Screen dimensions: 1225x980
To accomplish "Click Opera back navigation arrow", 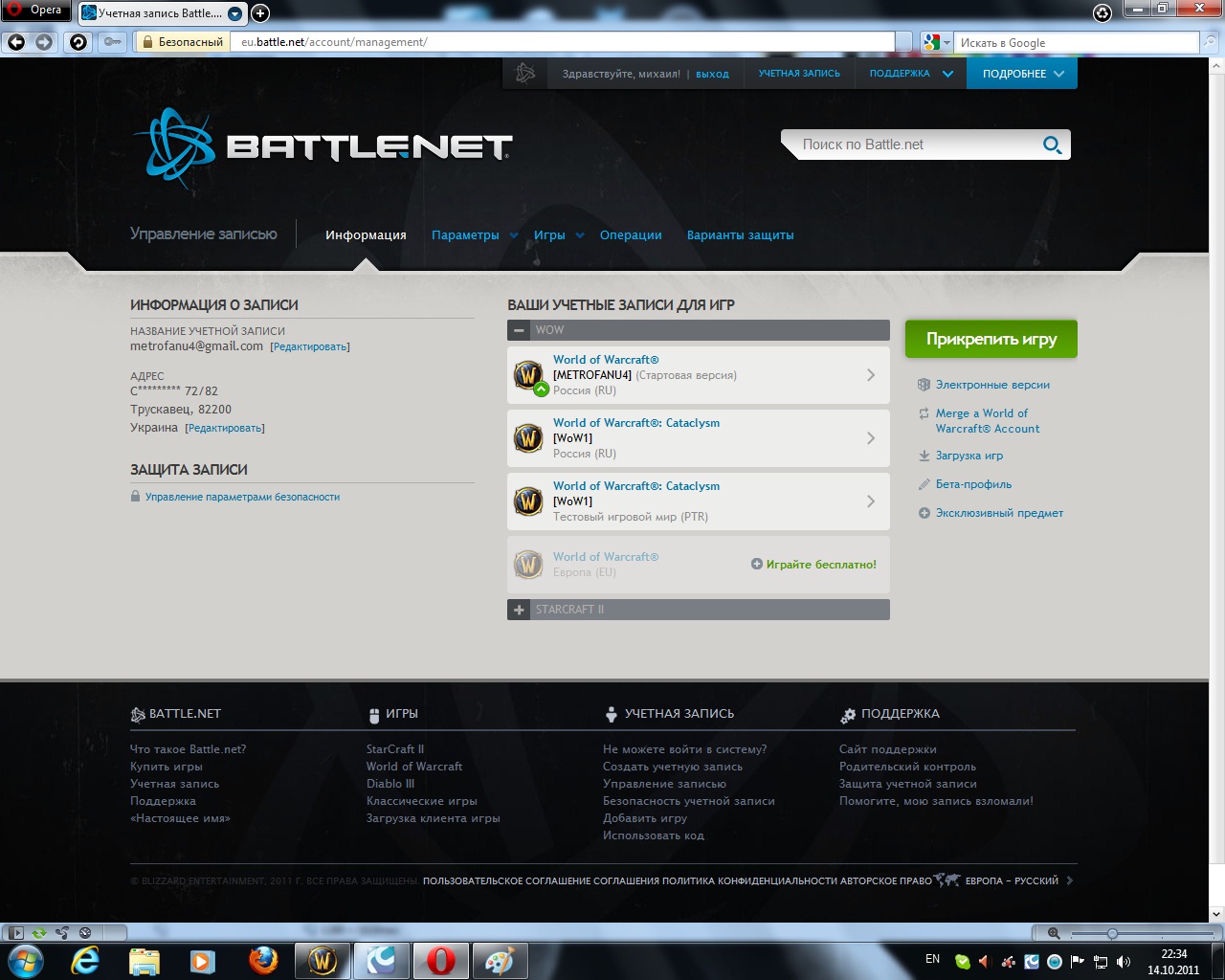I will (16, 42).
